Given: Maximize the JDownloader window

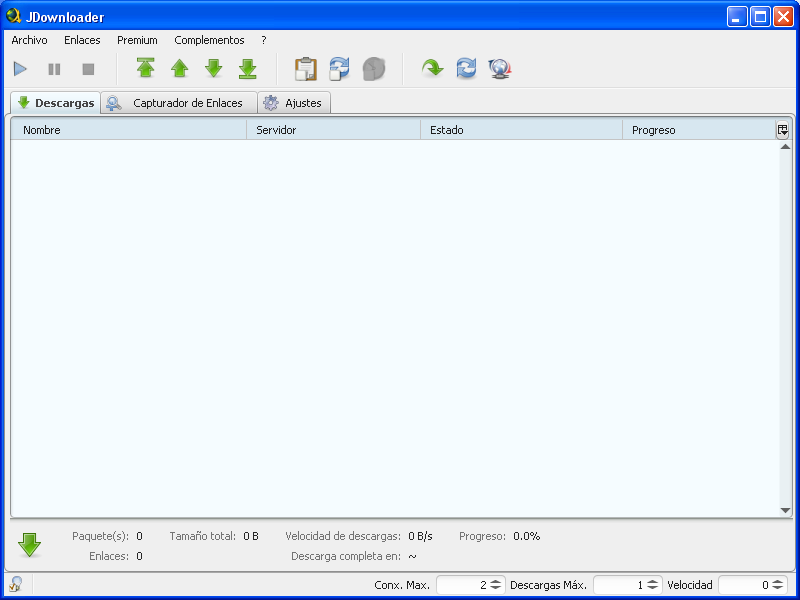Looking at the screenshot, I should [x=760, y=17].
